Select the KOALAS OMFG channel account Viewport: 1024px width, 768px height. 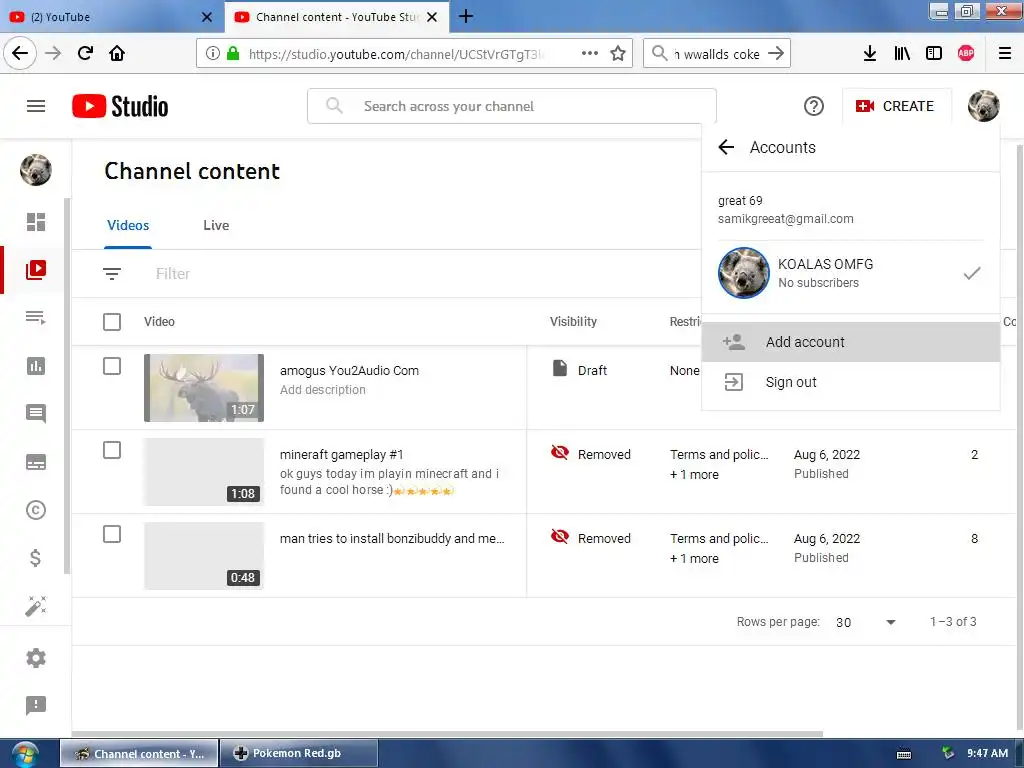851,273
